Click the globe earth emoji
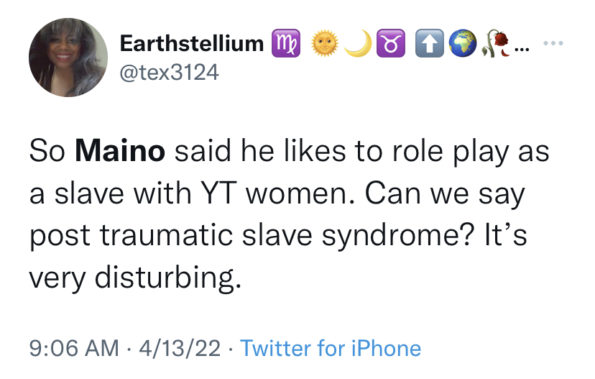The image size is (595, 379). click(x=463, y=43)
